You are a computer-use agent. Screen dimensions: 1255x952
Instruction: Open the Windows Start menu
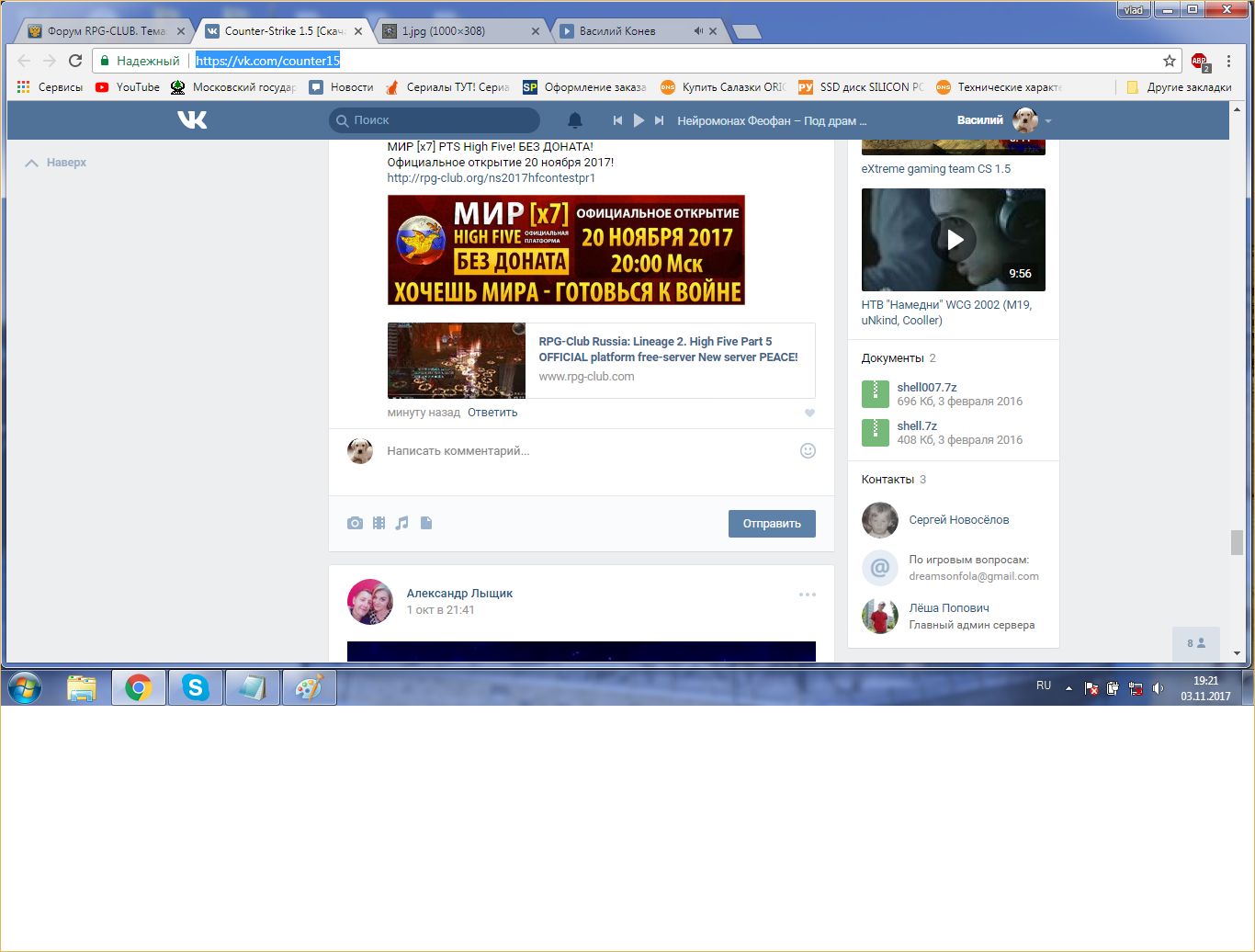click(x=24, y=687)
